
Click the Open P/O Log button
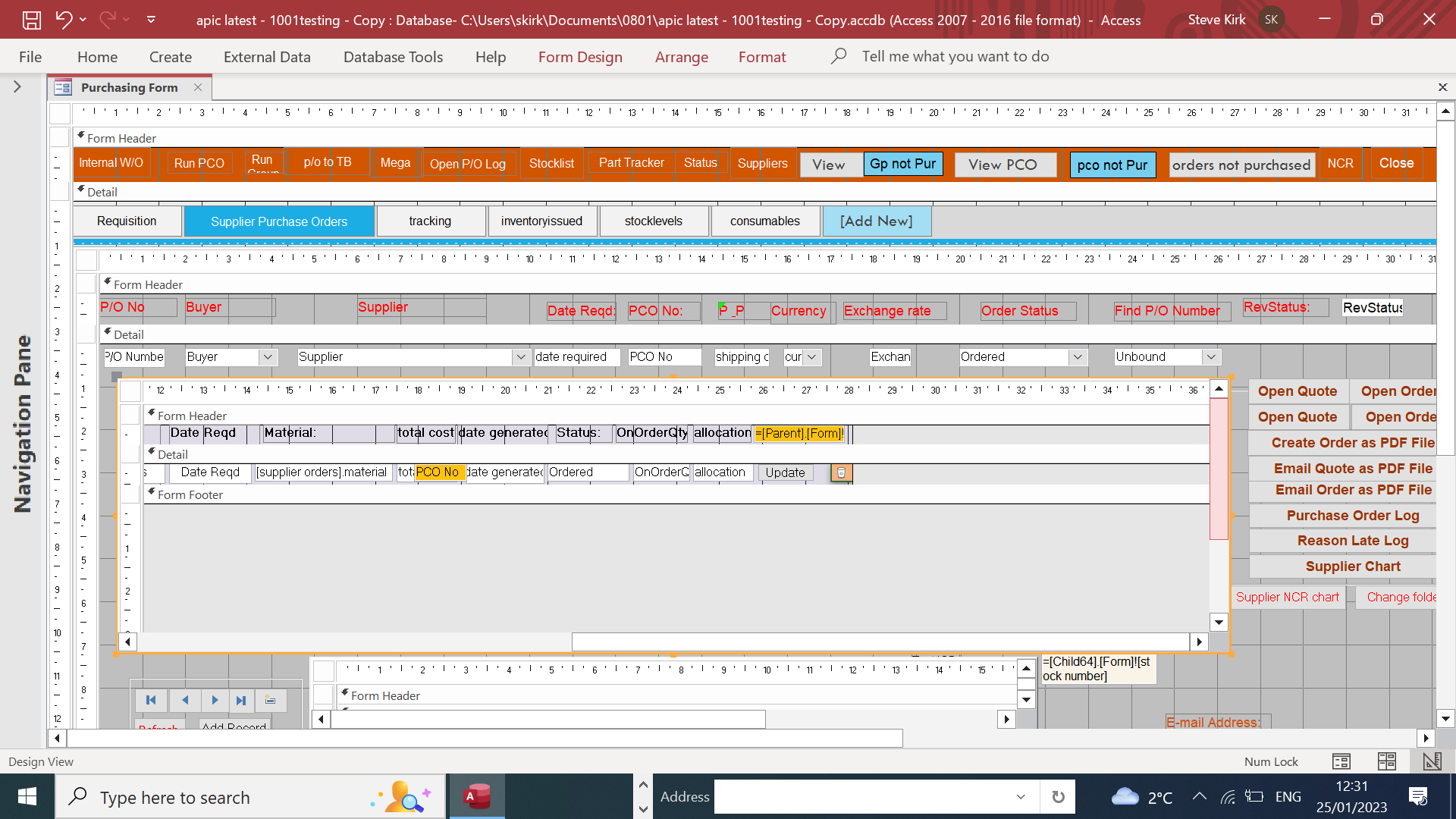click(x=468, y=165)
